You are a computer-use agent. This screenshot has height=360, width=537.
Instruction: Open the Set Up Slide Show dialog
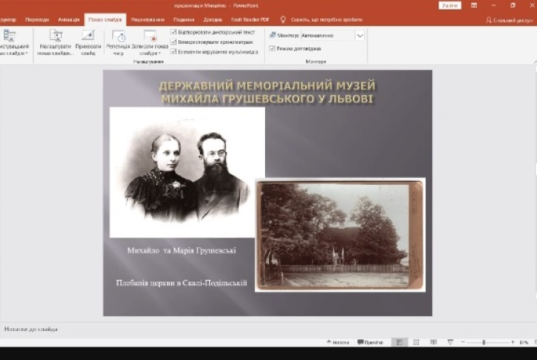pyautogui.click(x=55, y=42)
